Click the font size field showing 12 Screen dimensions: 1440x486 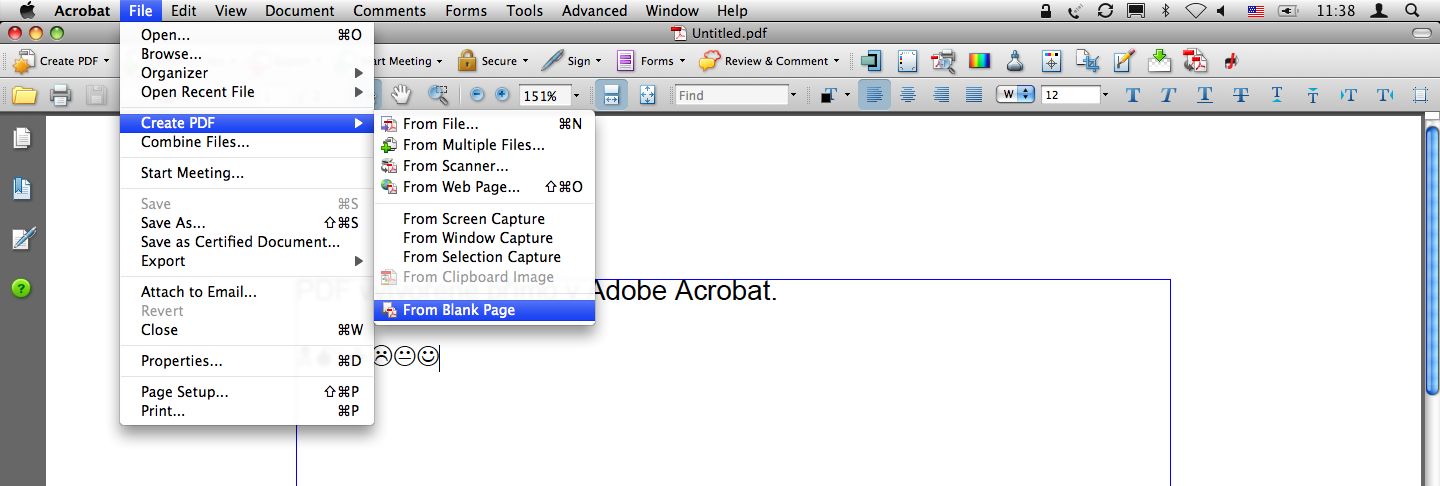(1070, 96)
